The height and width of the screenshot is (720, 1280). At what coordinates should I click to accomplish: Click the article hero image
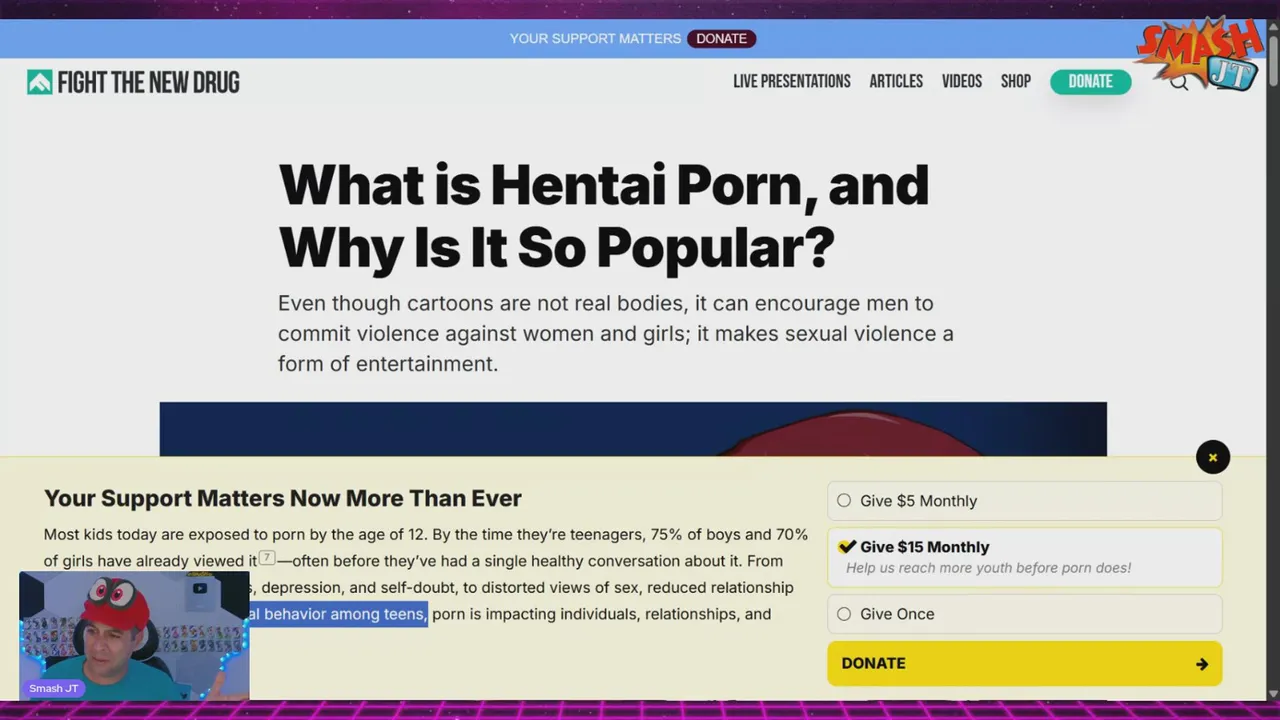pyautogui.click(x=633, y=429)
